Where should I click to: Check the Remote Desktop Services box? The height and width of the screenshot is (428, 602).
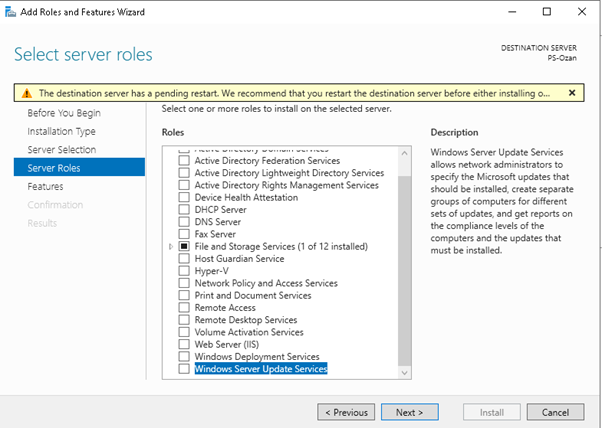183,320
